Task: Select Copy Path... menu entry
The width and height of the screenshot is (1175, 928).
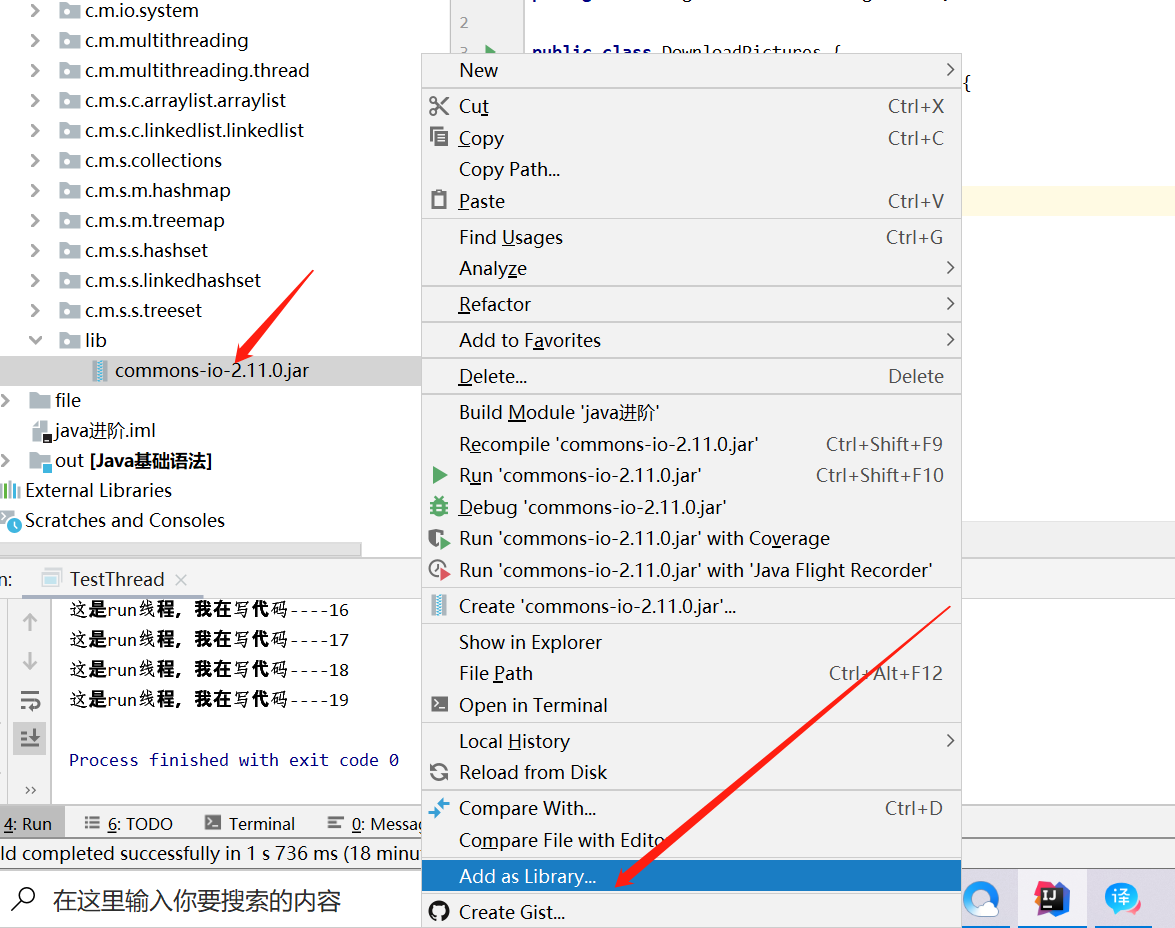Action: (x=691, y=169)
